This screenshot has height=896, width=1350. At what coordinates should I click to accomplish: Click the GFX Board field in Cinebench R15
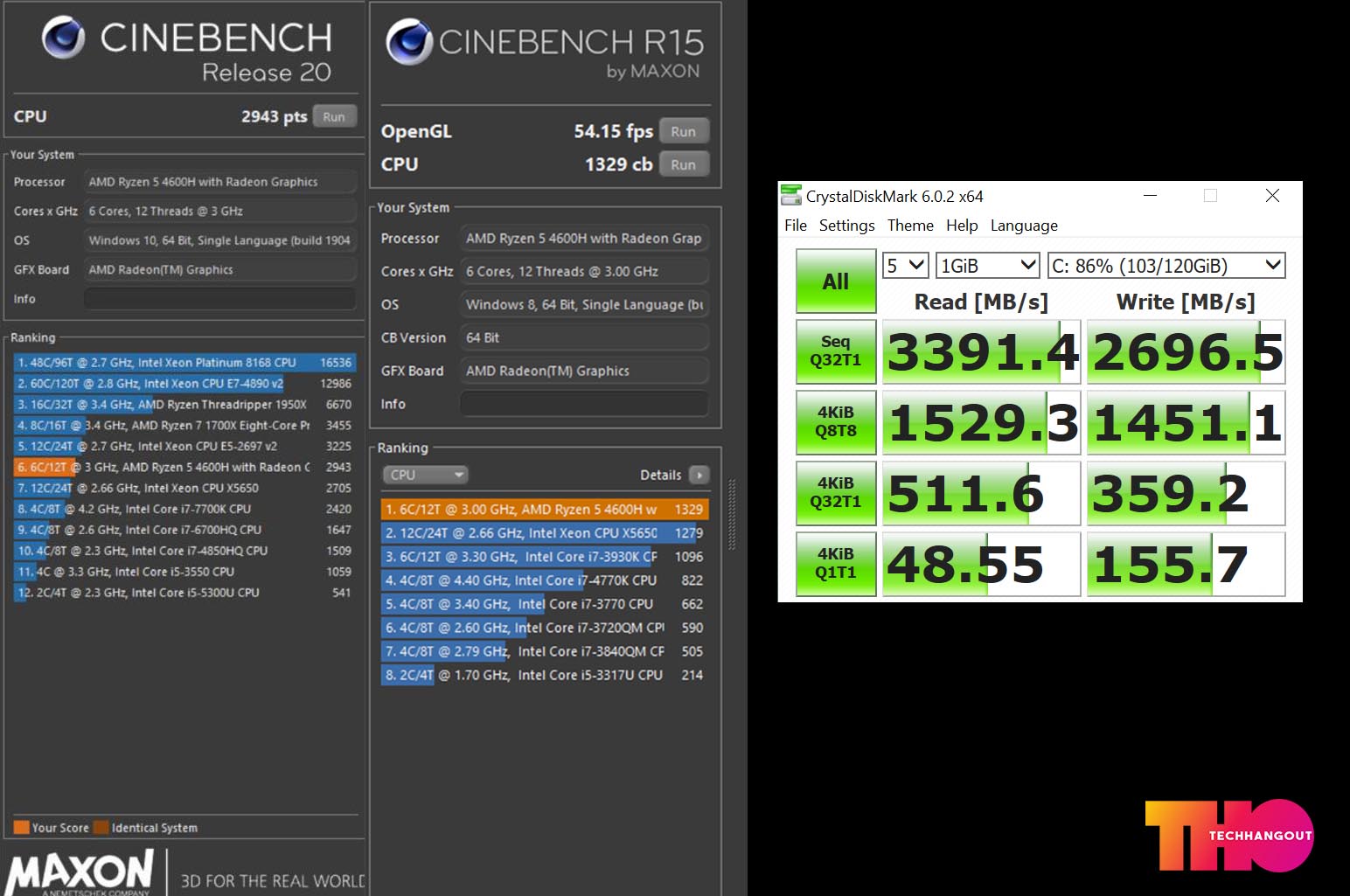[x=584, y=371]
